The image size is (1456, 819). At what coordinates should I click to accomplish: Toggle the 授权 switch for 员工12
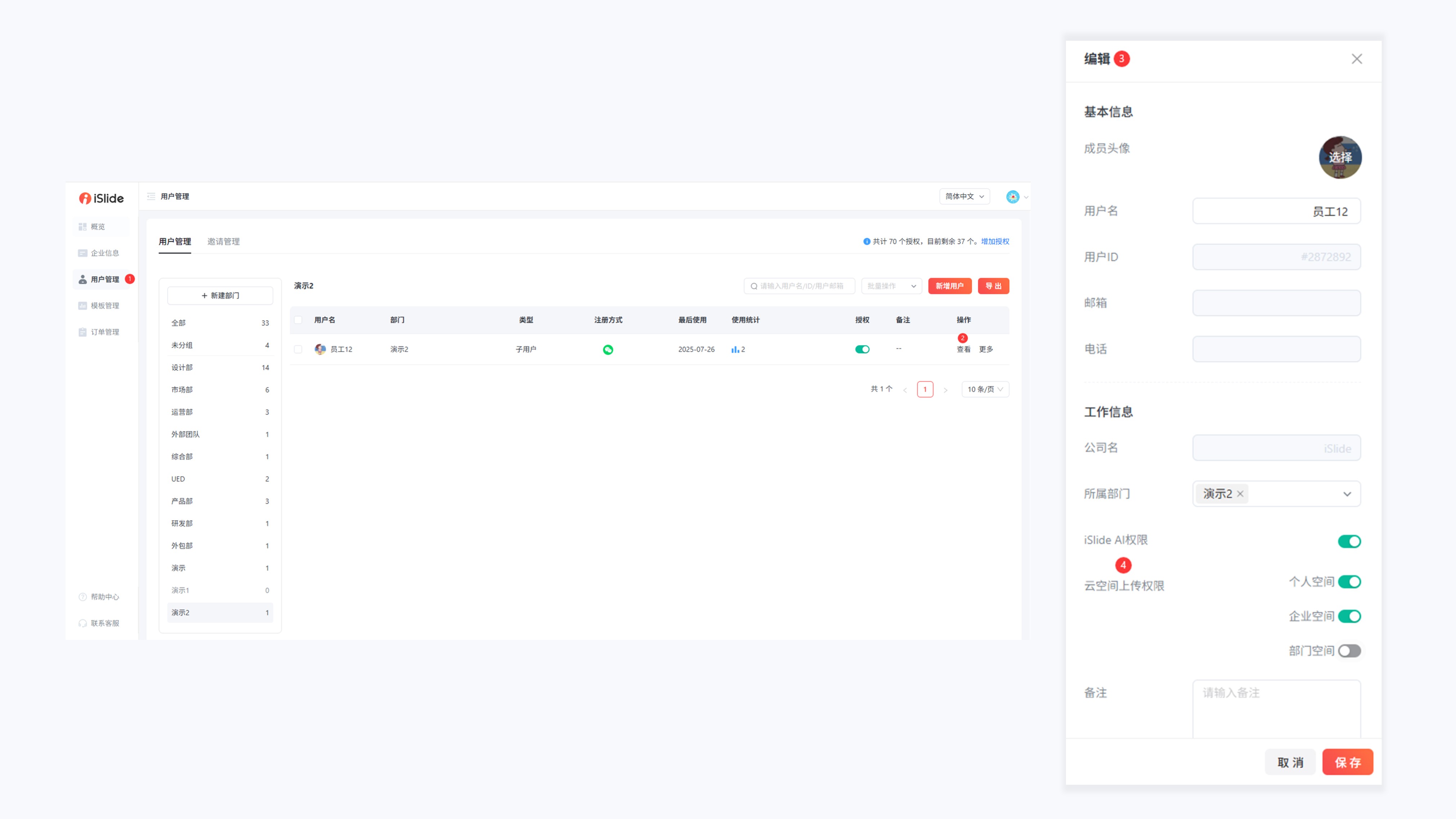coord(862,349)
